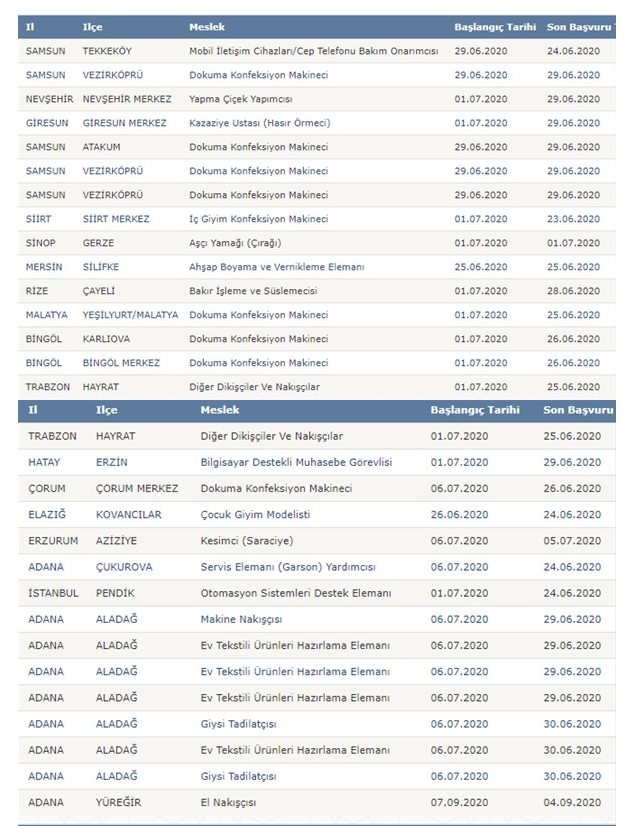Open Servis Elemanı (Garson) Yardımcısı listing
Screen dimensions: 629x826
coord(288,566)
